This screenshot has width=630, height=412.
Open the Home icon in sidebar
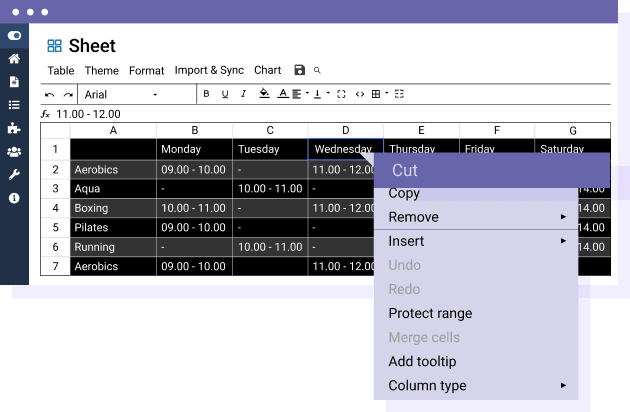click(14, 59)
